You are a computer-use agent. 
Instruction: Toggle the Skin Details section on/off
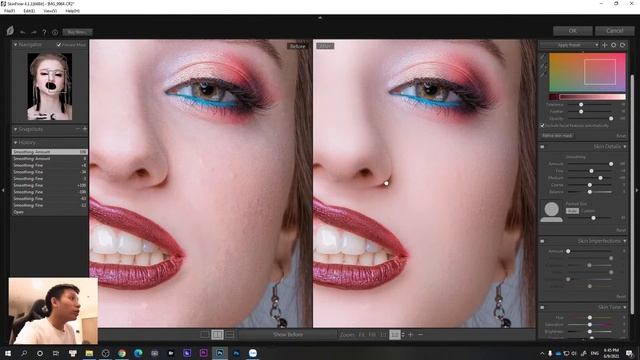click(542, 147)
